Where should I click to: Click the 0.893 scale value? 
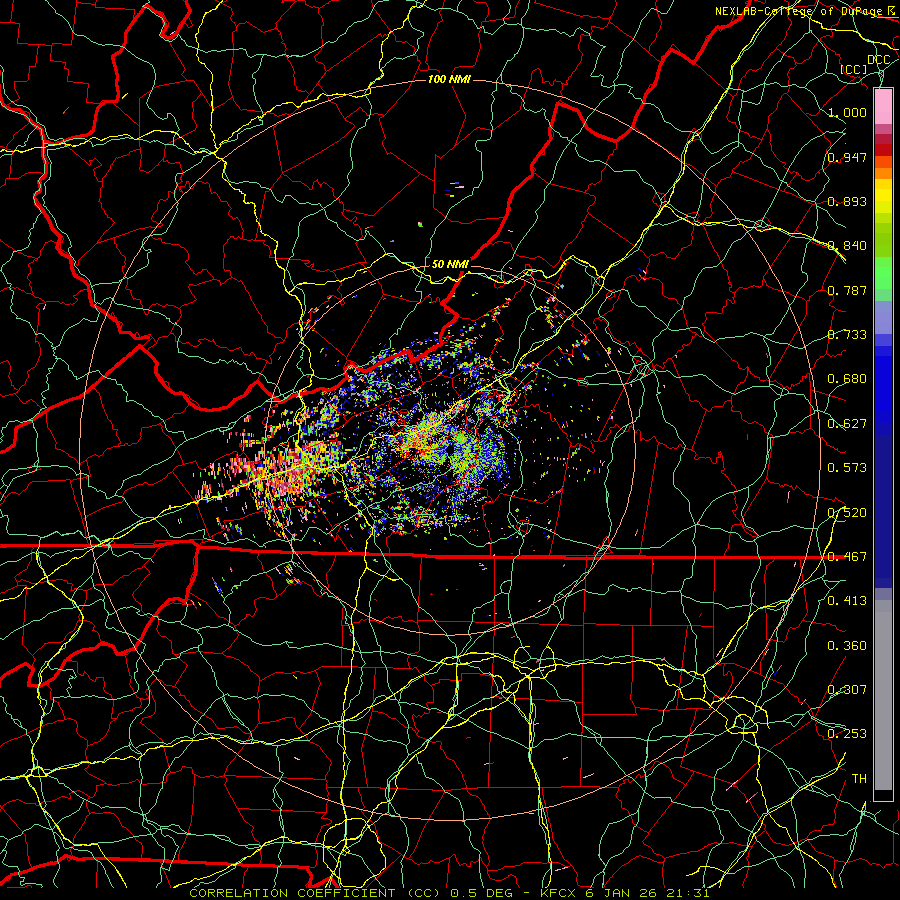coord(847,201)
